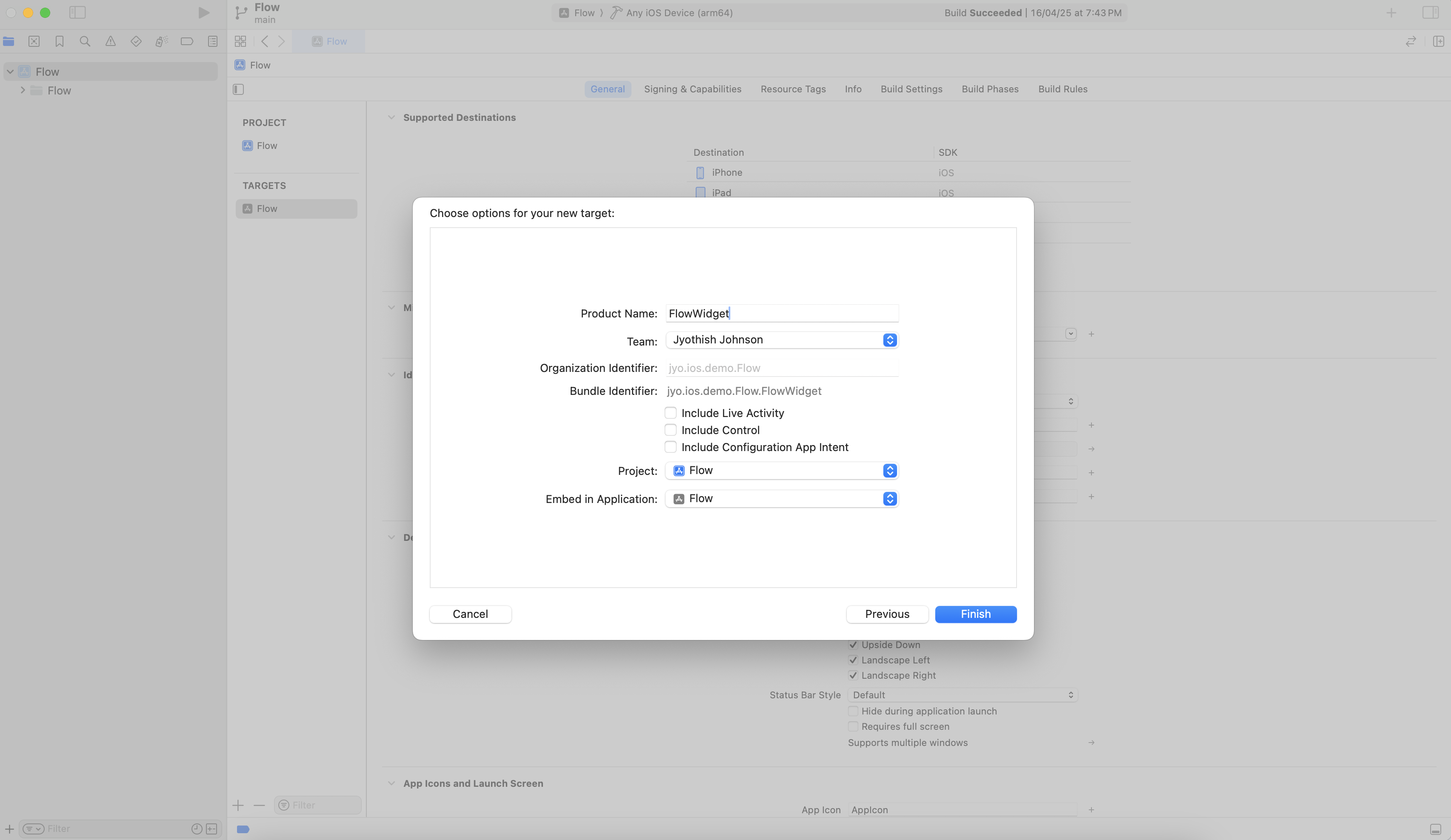Add new file with navigator plus icon
The image size is (1451, 840).
tap(9, 829)
